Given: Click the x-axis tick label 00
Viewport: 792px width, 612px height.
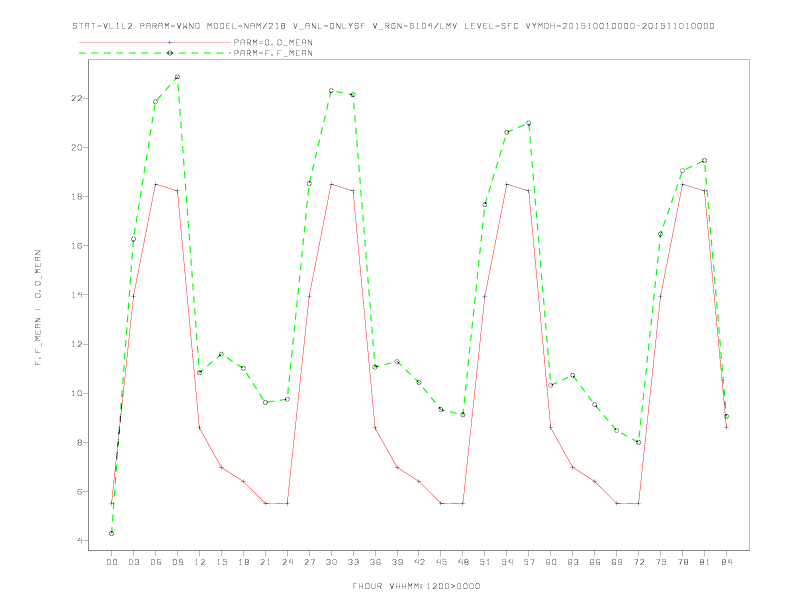Looking at the screenshot, I should click(x=112, y=562).
